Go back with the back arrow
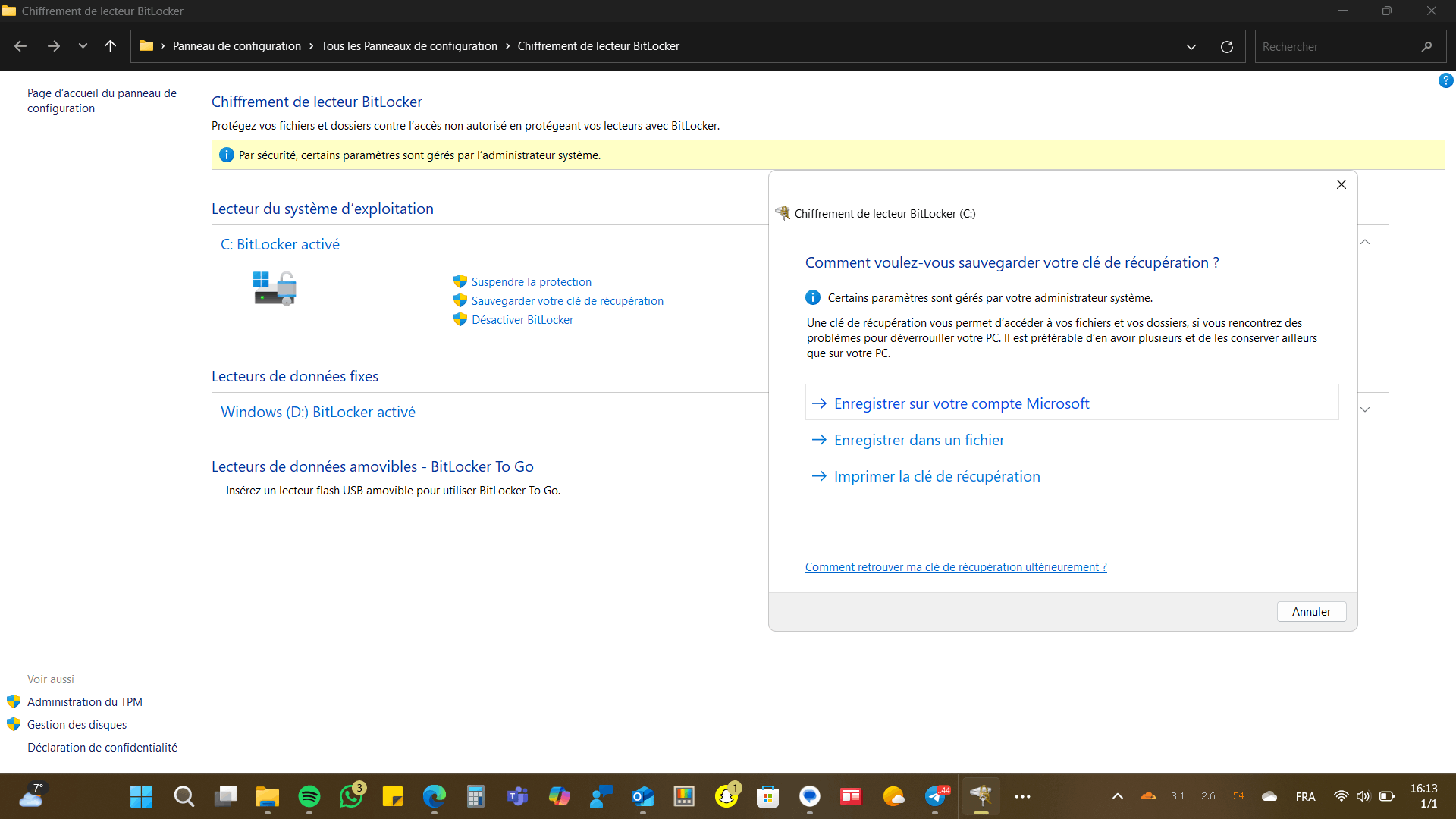1456x819 pixels. 20,46
